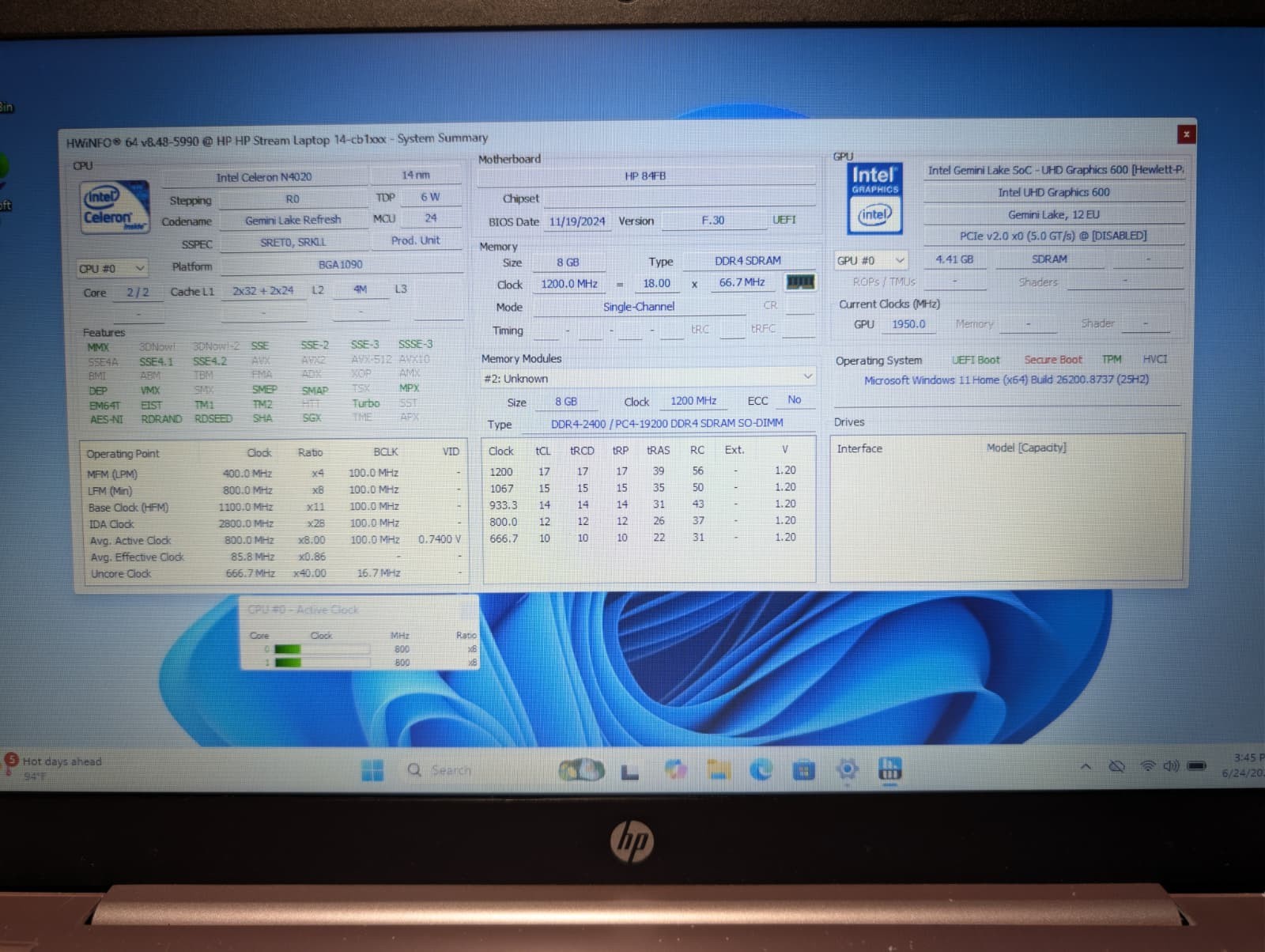This screenshot has height=952, width=1265.
Task: Open Task View from the taskbar
Action: point(629,771)
